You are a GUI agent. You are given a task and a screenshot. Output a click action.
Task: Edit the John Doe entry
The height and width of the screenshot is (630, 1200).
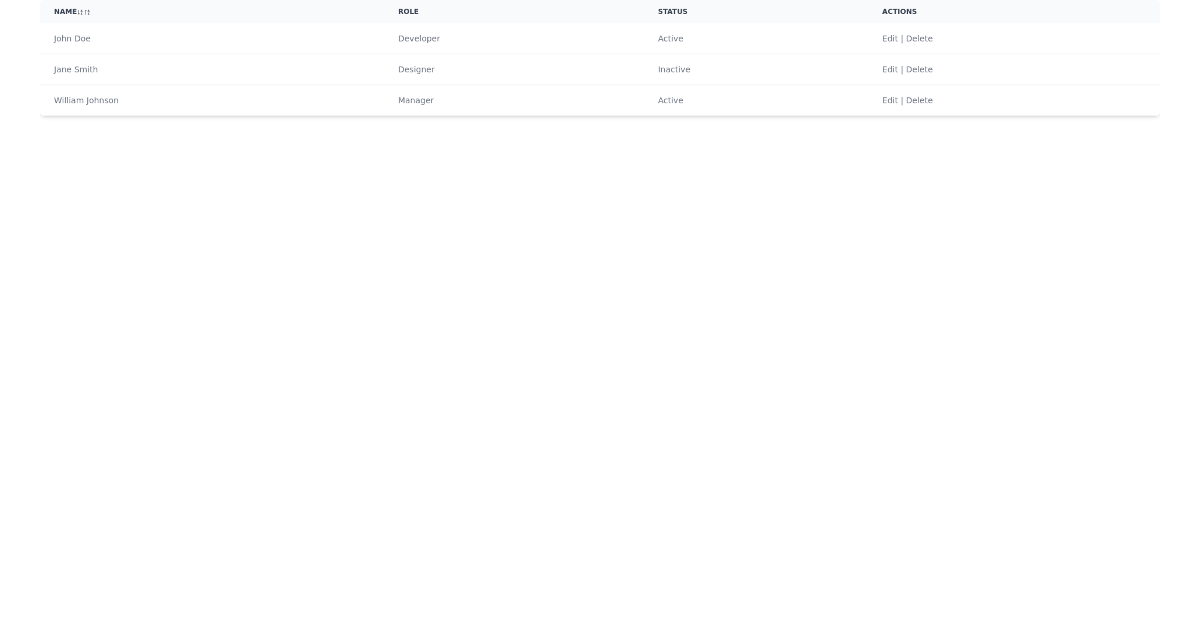tap(889, 38)
